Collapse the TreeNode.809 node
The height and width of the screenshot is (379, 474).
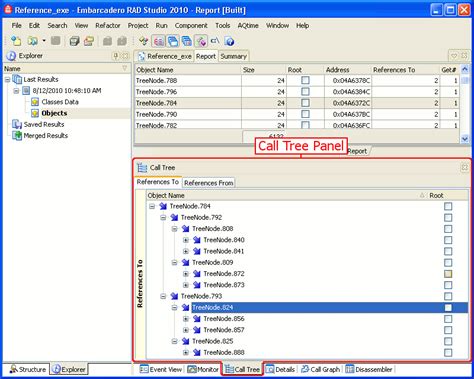point(174,263)
